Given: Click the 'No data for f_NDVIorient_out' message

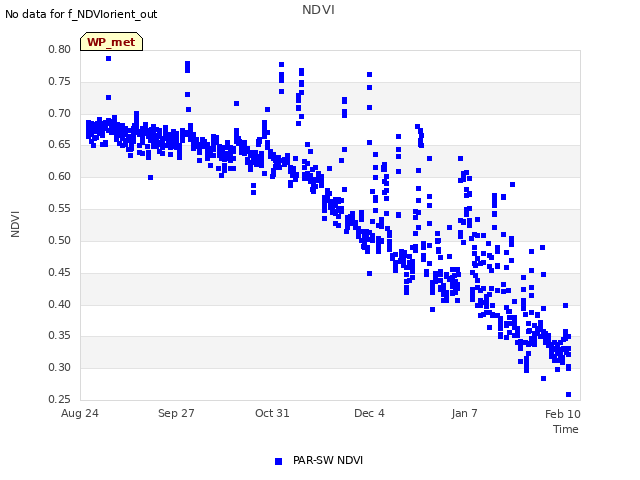Looking at the screenshot, I should [x=81, y=14].
